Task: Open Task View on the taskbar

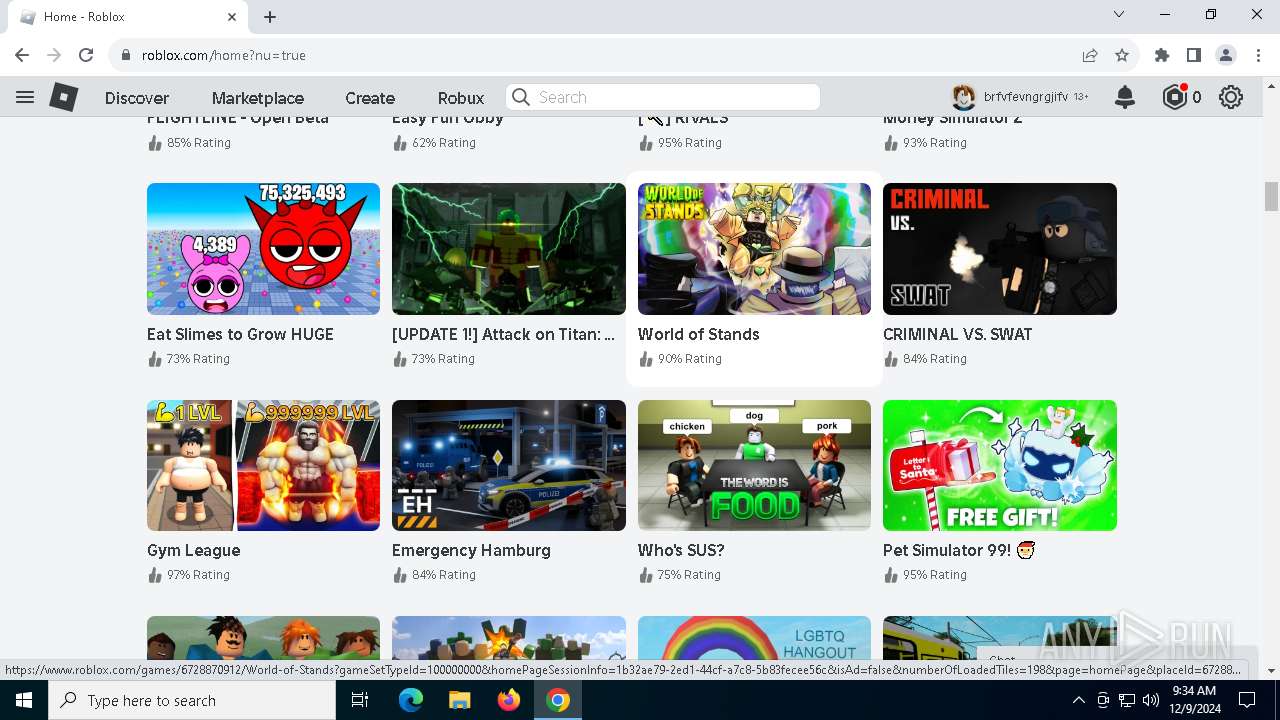Action: [x=360, y=700]
